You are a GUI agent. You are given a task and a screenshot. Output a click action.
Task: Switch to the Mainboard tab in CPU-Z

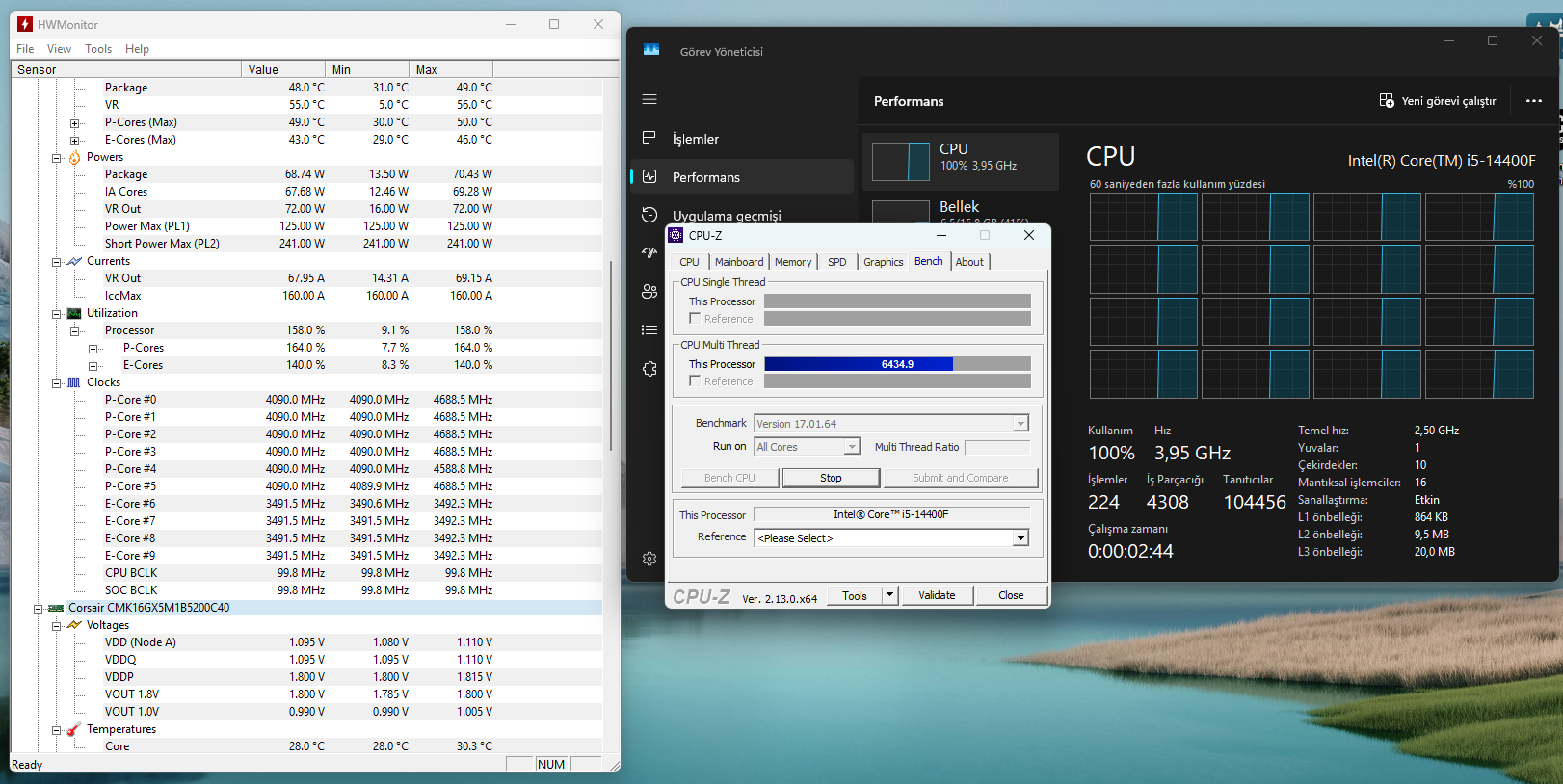tap(738, 262)
